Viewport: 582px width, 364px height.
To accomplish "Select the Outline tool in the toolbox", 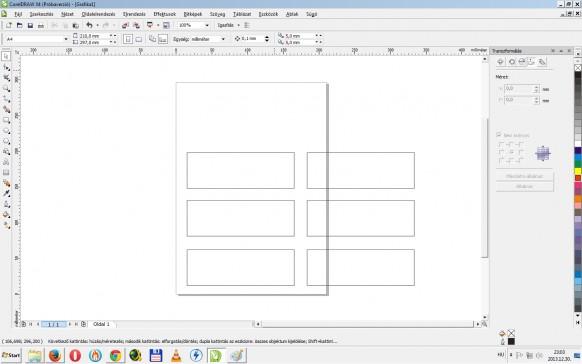I will click(6, 204).
